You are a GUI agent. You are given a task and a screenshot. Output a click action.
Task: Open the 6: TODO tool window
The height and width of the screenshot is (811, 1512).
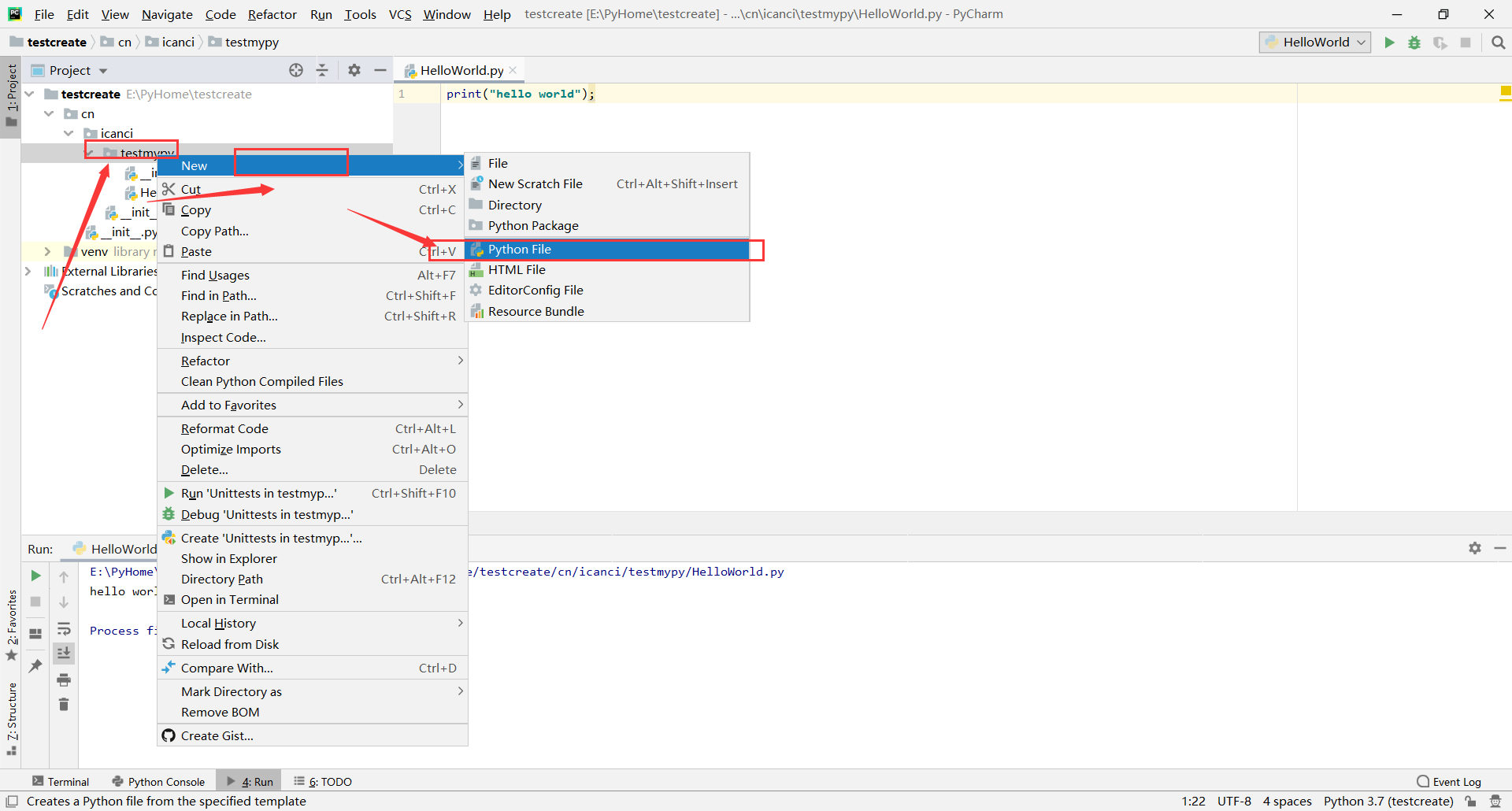point(323,781)
